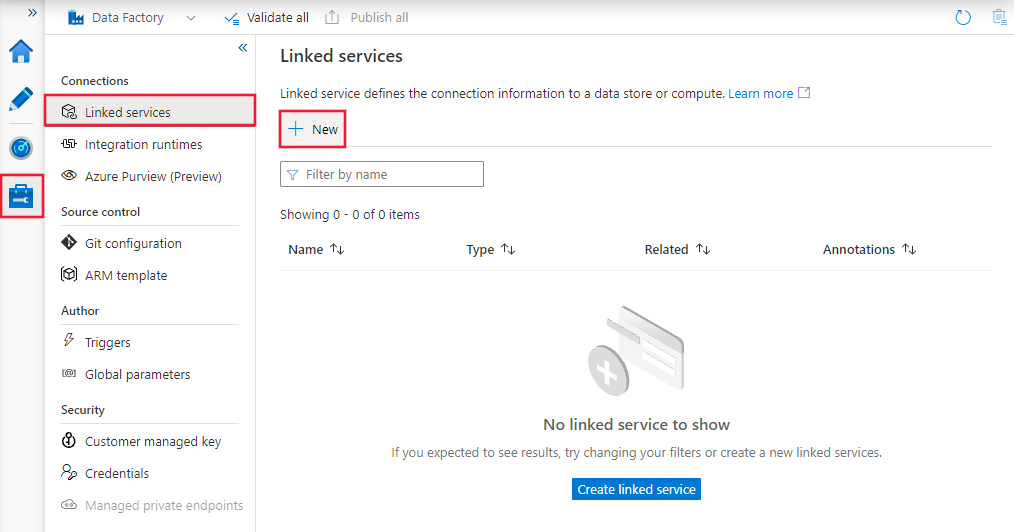Click the Refresh icon in top bar
1014x532 pixels.
(x=963, y=17)
